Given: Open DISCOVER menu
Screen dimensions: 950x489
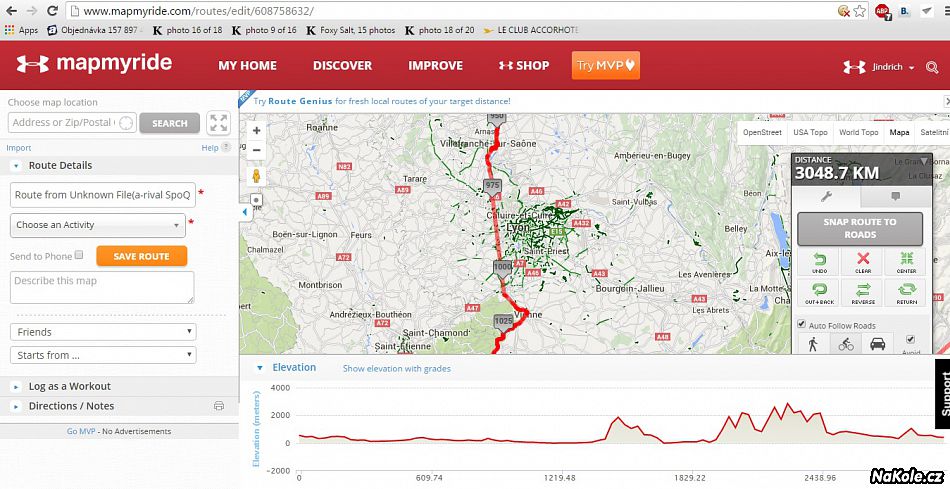Looking at the screenshot, I should click(x=342, y=65).
